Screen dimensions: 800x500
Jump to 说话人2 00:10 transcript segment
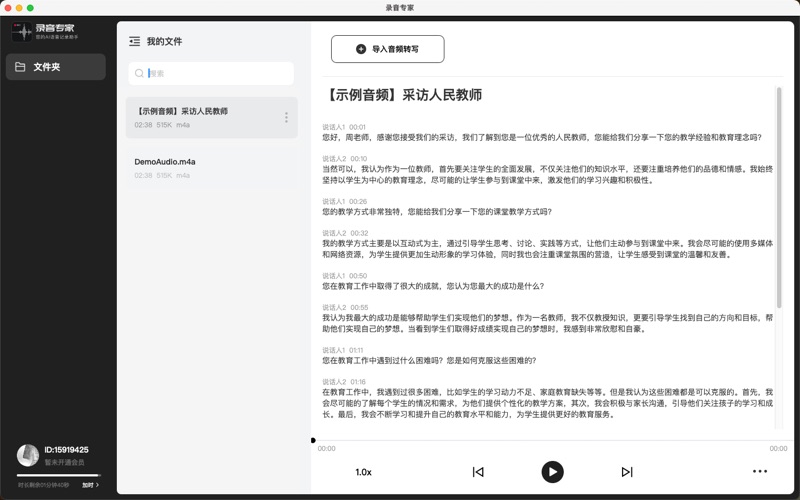(x=345, y=158)
